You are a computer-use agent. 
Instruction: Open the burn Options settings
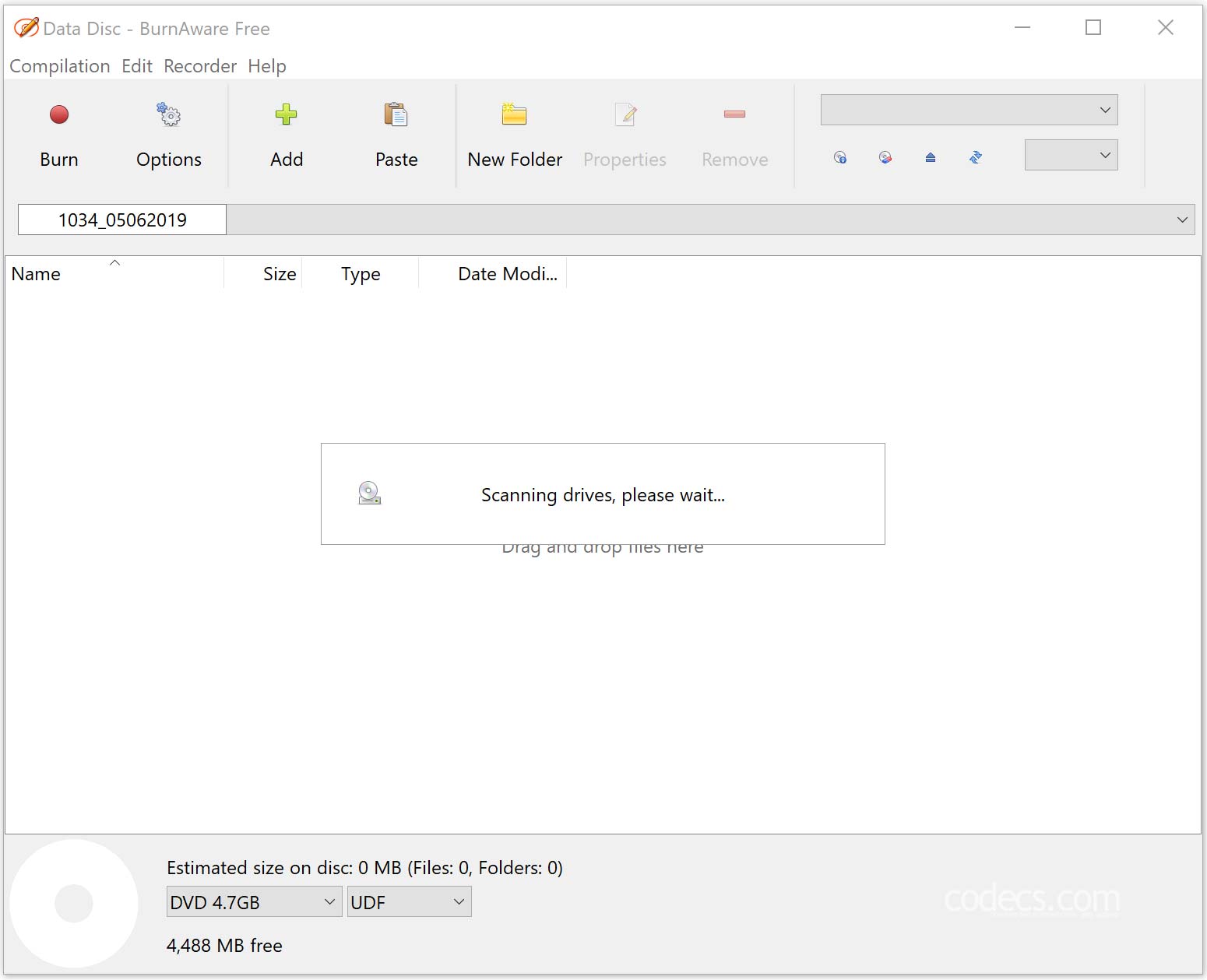click(169, 136)
